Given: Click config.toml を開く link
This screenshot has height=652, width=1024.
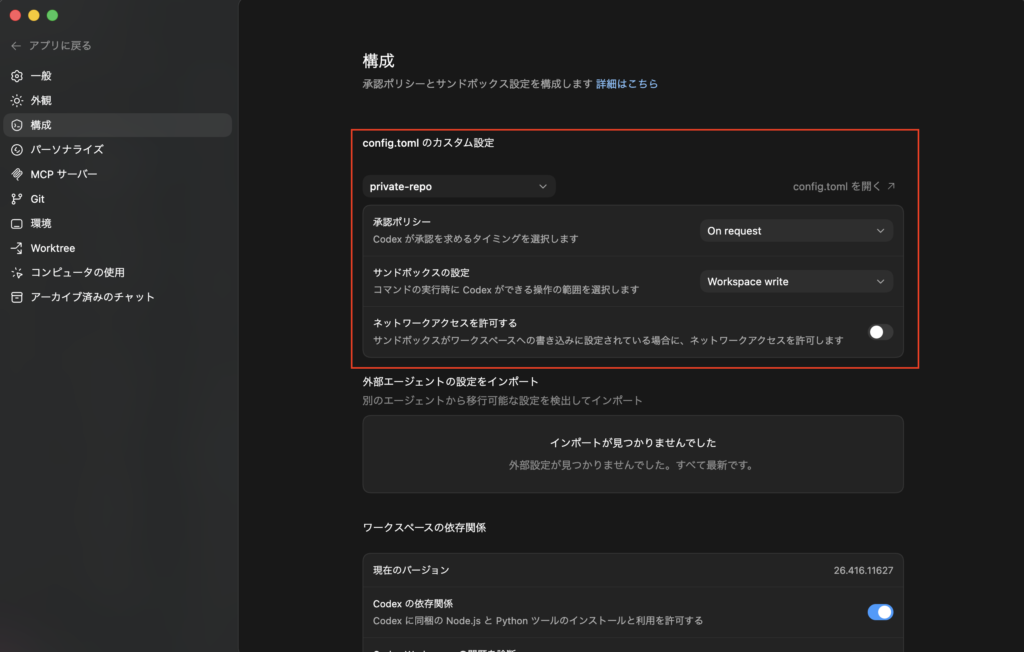Looking at the screenshot, I should click(844, 187).
